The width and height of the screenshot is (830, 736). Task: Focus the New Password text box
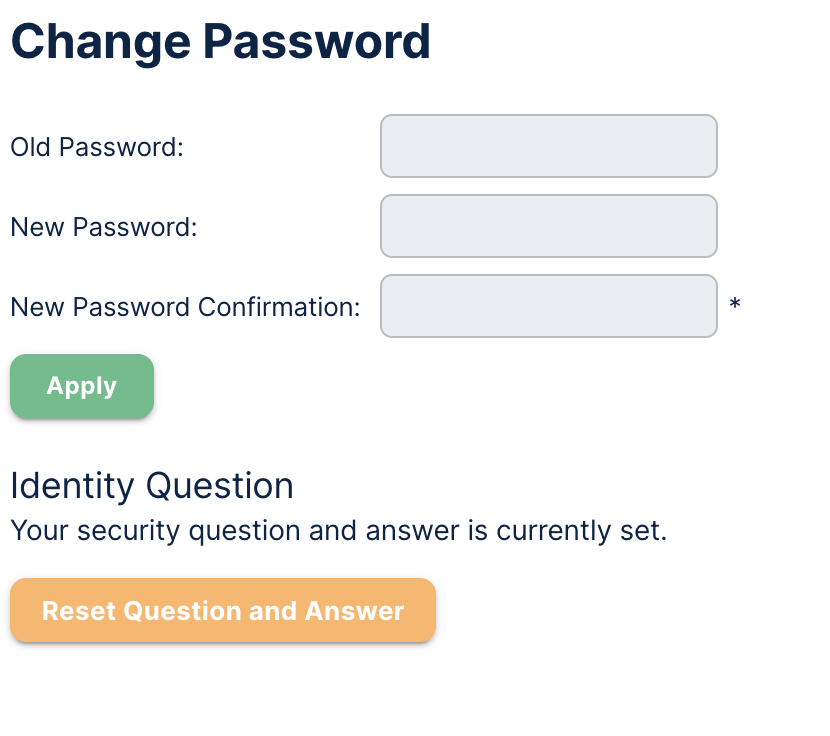[548, 226]
